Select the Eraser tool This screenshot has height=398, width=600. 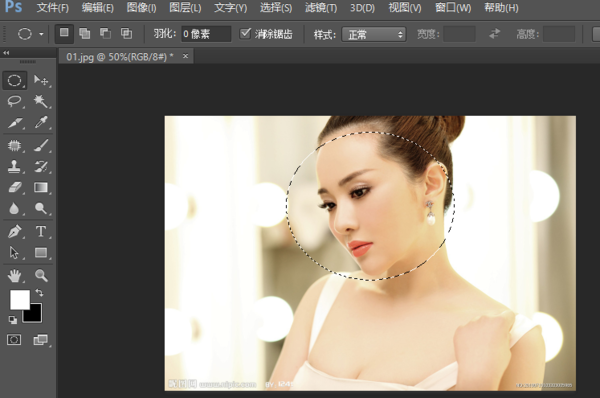coord(15,188)
